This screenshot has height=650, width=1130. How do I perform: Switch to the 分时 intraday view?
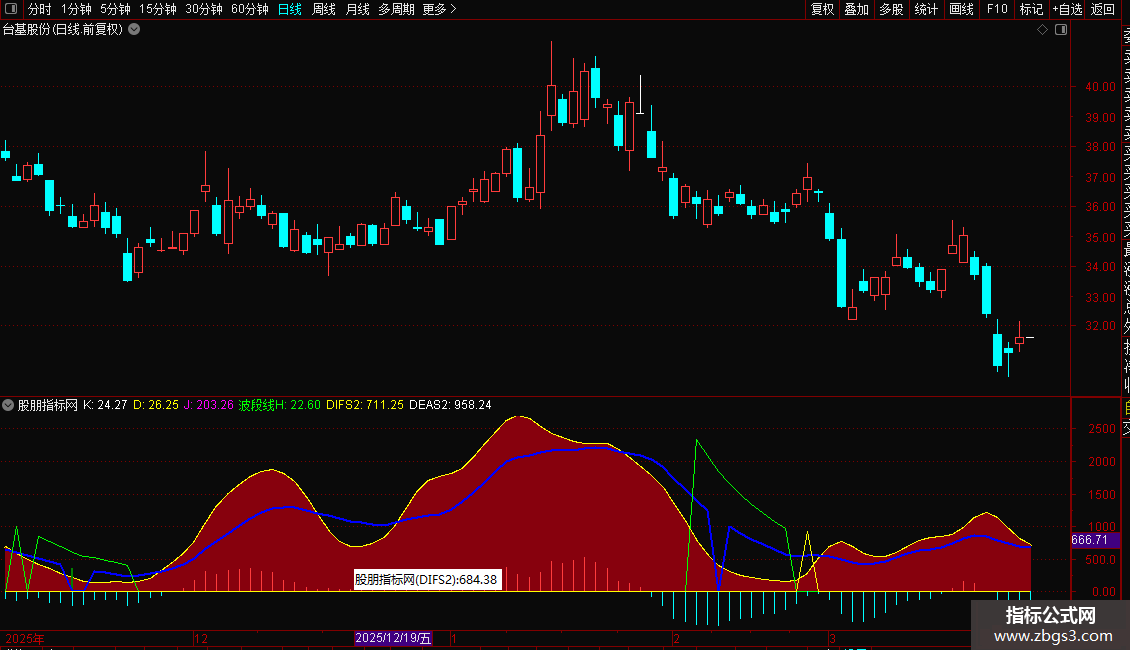click(x=39, y=9)
